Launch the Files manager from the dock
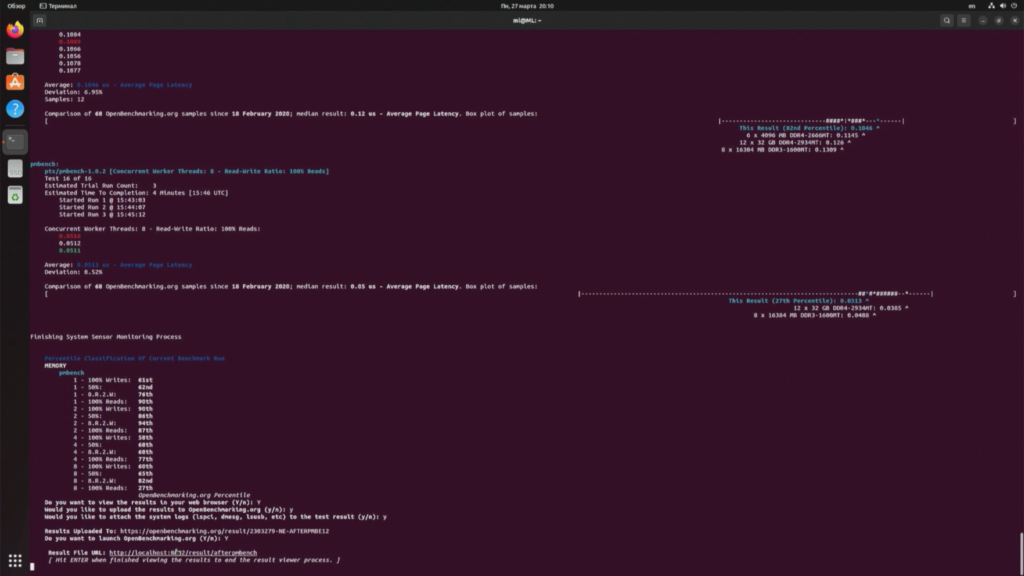Image resolution: width=1024 pixels, height=576 pixels. click(x=14, y=57)
